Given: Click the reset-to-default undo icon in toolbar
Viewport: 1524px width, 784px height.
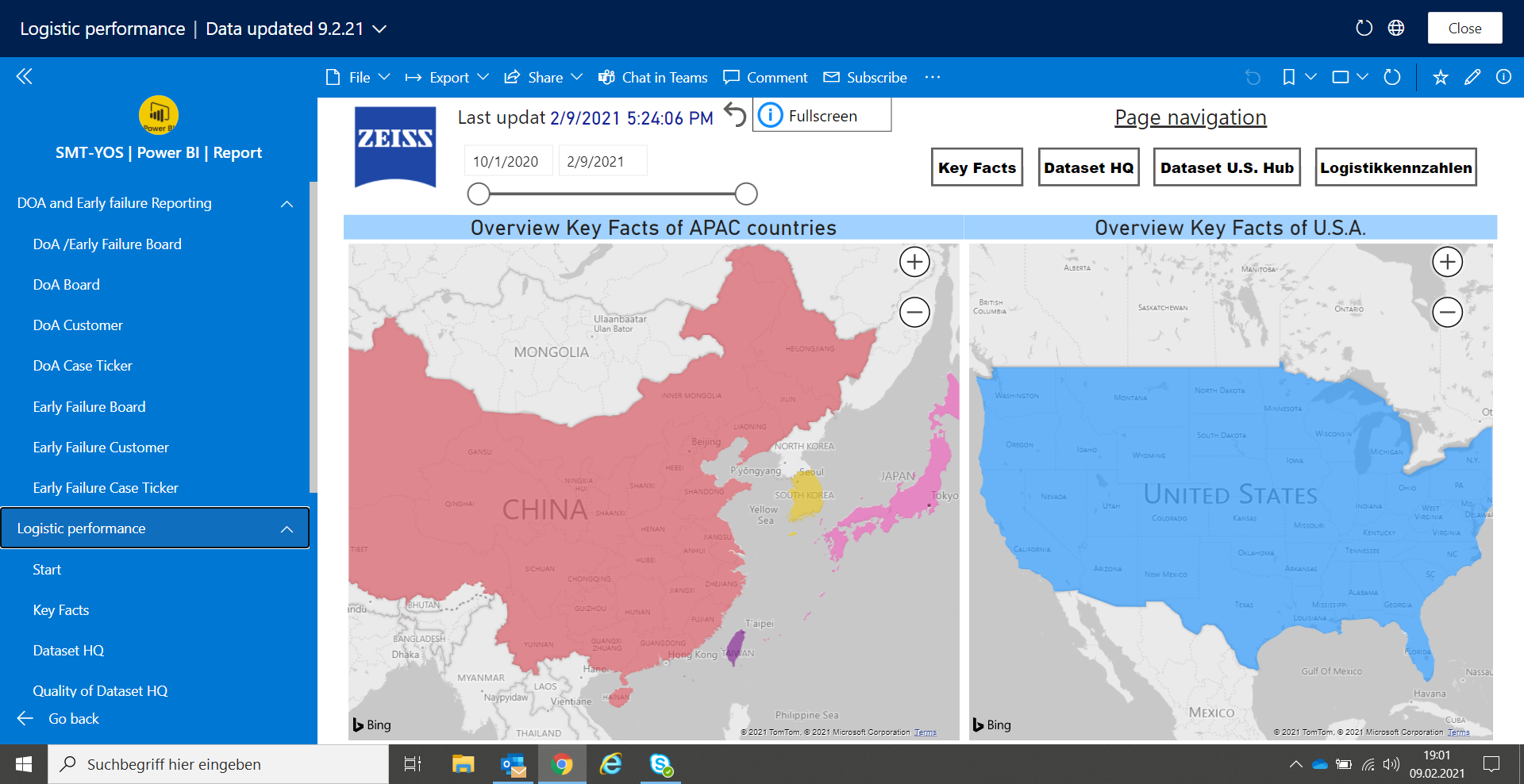Looking at the screenshot, I should pyautogui.click(x=1253, y=77).
